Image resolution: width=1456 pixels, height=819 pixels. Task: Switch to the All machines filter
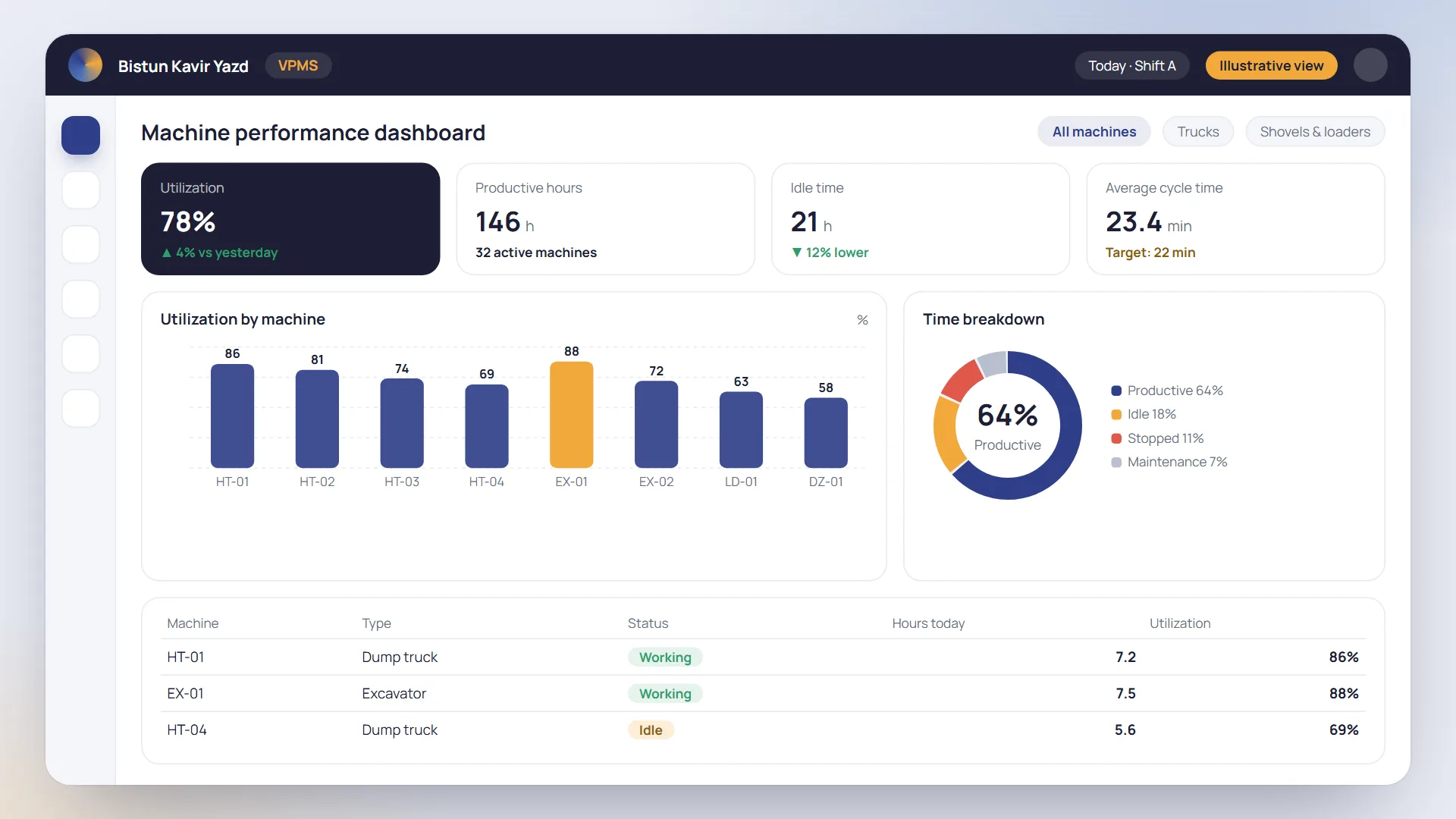(x=1094, y=132)
